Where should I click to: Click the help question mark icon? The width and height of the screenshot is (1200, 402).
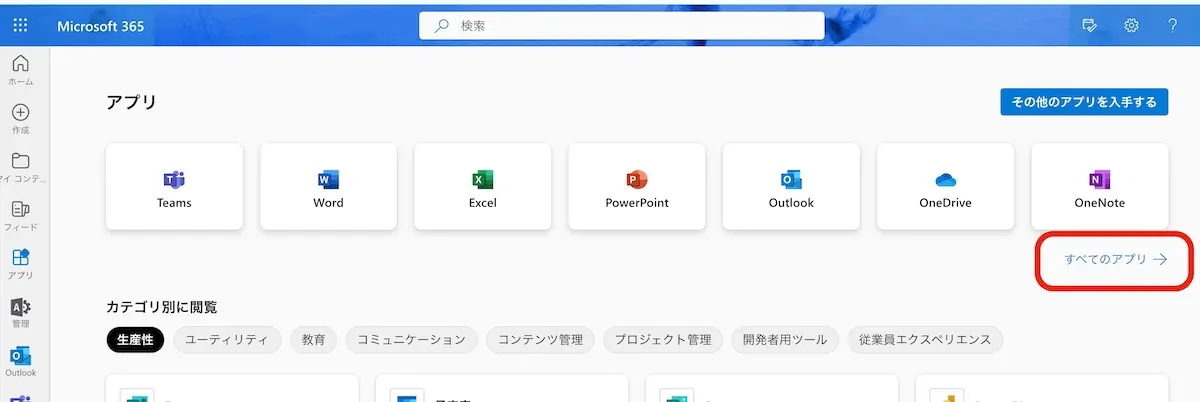coord(1172,25)
